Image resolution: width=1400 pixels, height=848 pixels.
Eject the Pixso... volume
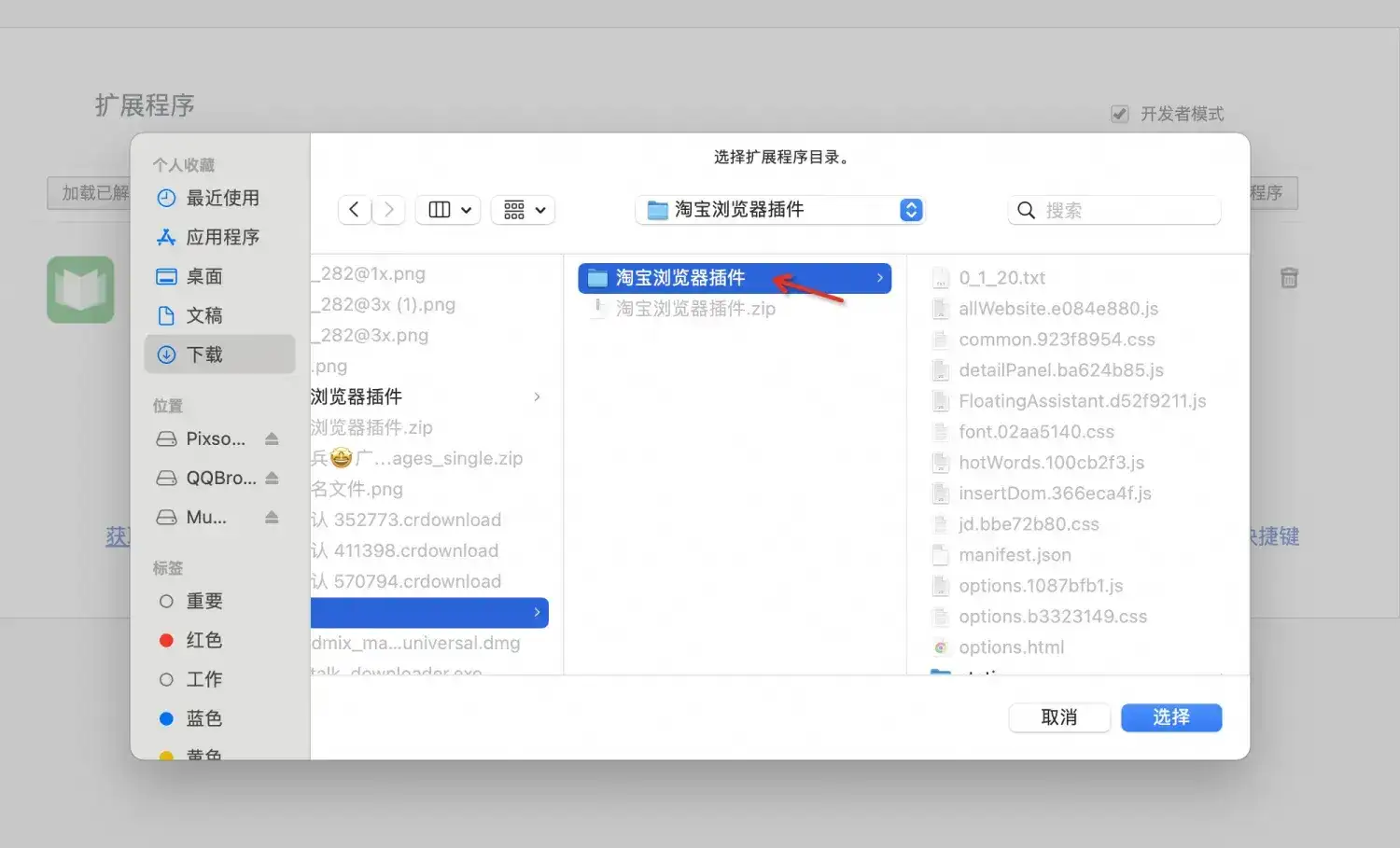tap(272, 438)
